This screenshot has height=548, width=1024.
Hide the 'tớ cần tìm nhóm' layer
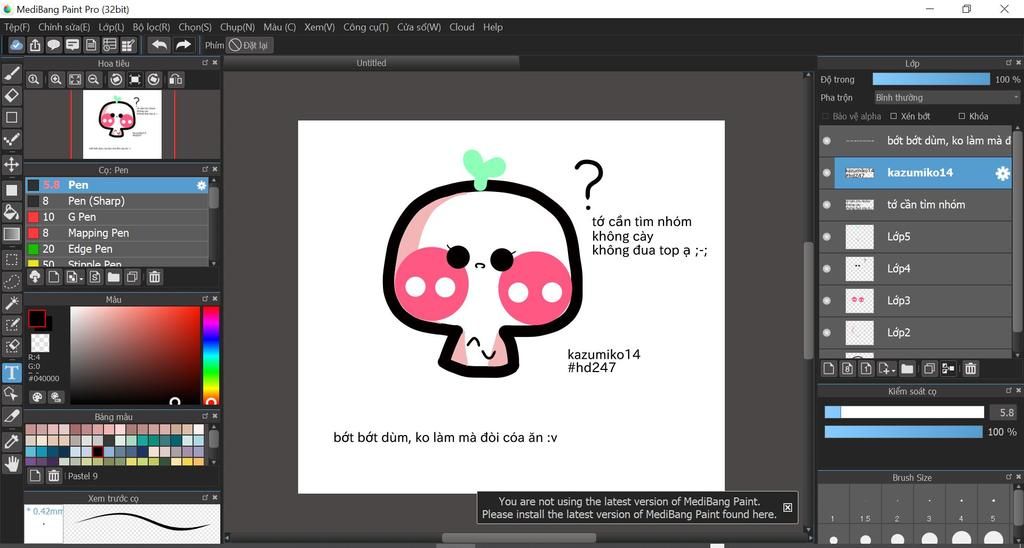(x=827, y=205)
